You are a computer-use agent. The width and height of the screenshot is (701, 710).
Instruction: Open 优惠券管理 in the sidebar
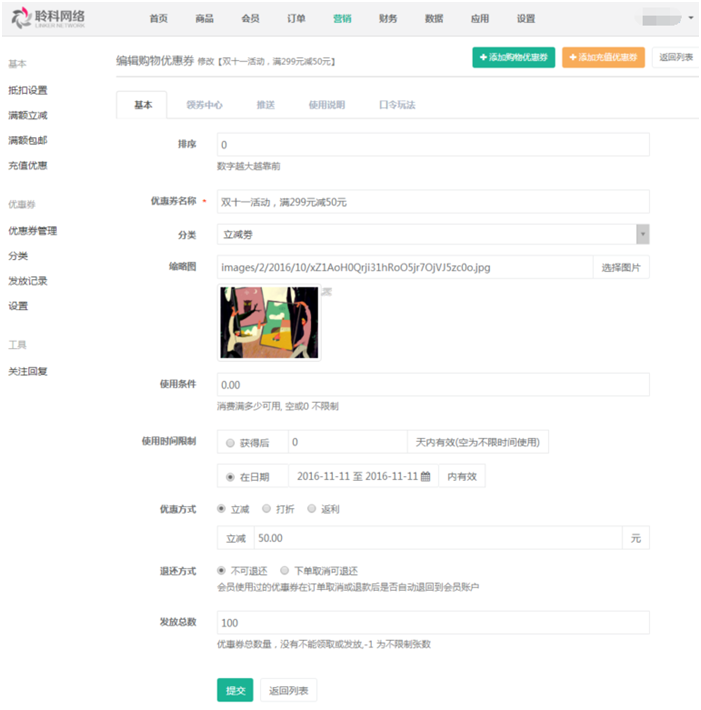pos(33,231)
